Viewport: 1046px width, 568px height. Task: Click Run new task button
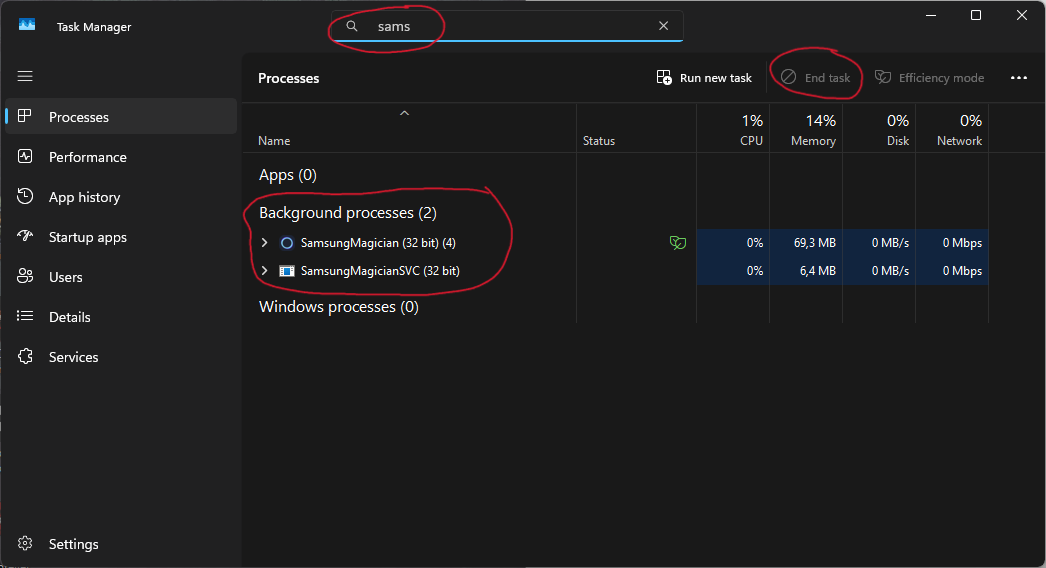[x=704, y=77]
